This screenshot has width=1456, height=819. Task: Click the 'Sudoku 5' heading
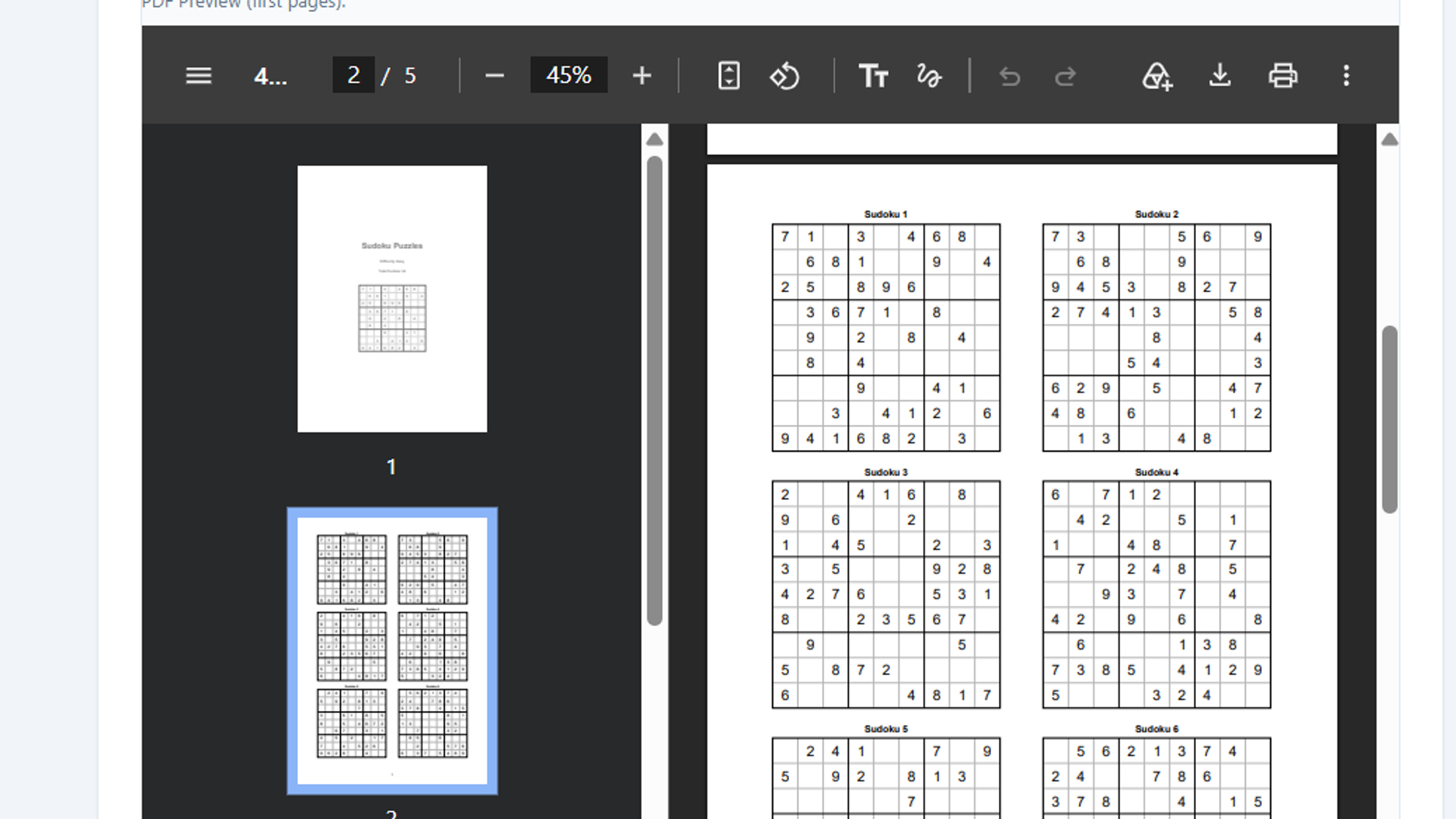886,729
